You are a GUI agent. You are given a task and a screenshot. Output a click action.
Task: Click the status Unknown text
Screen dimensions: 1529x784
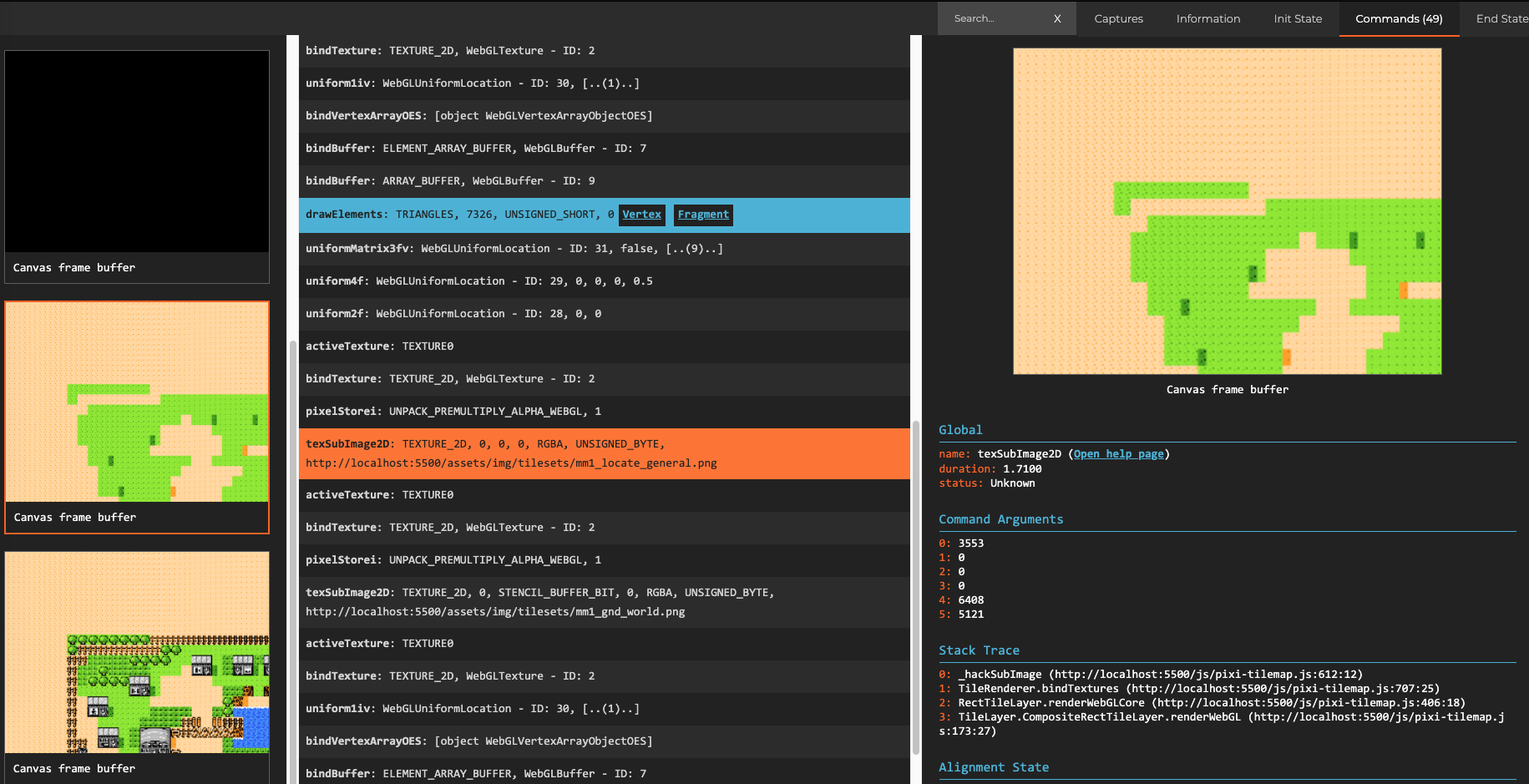click(1012, 483)
